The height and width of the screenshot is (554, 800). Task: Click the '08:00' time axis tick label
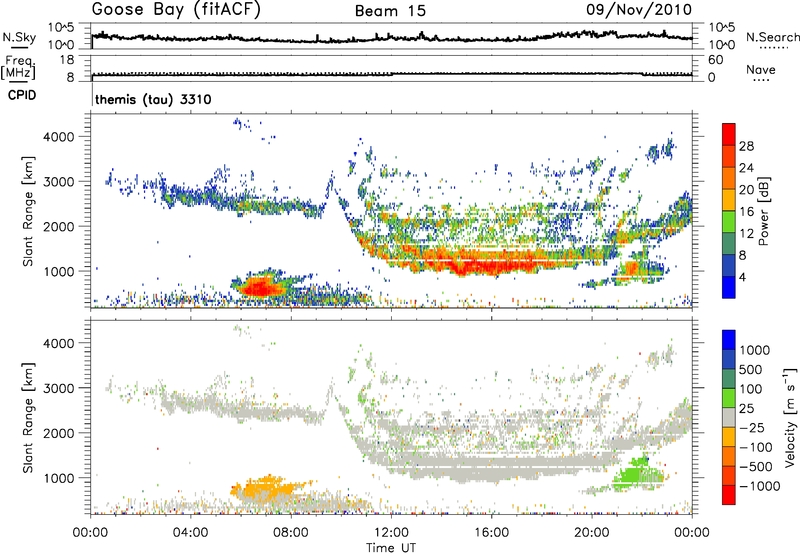(x=291, y=532)
